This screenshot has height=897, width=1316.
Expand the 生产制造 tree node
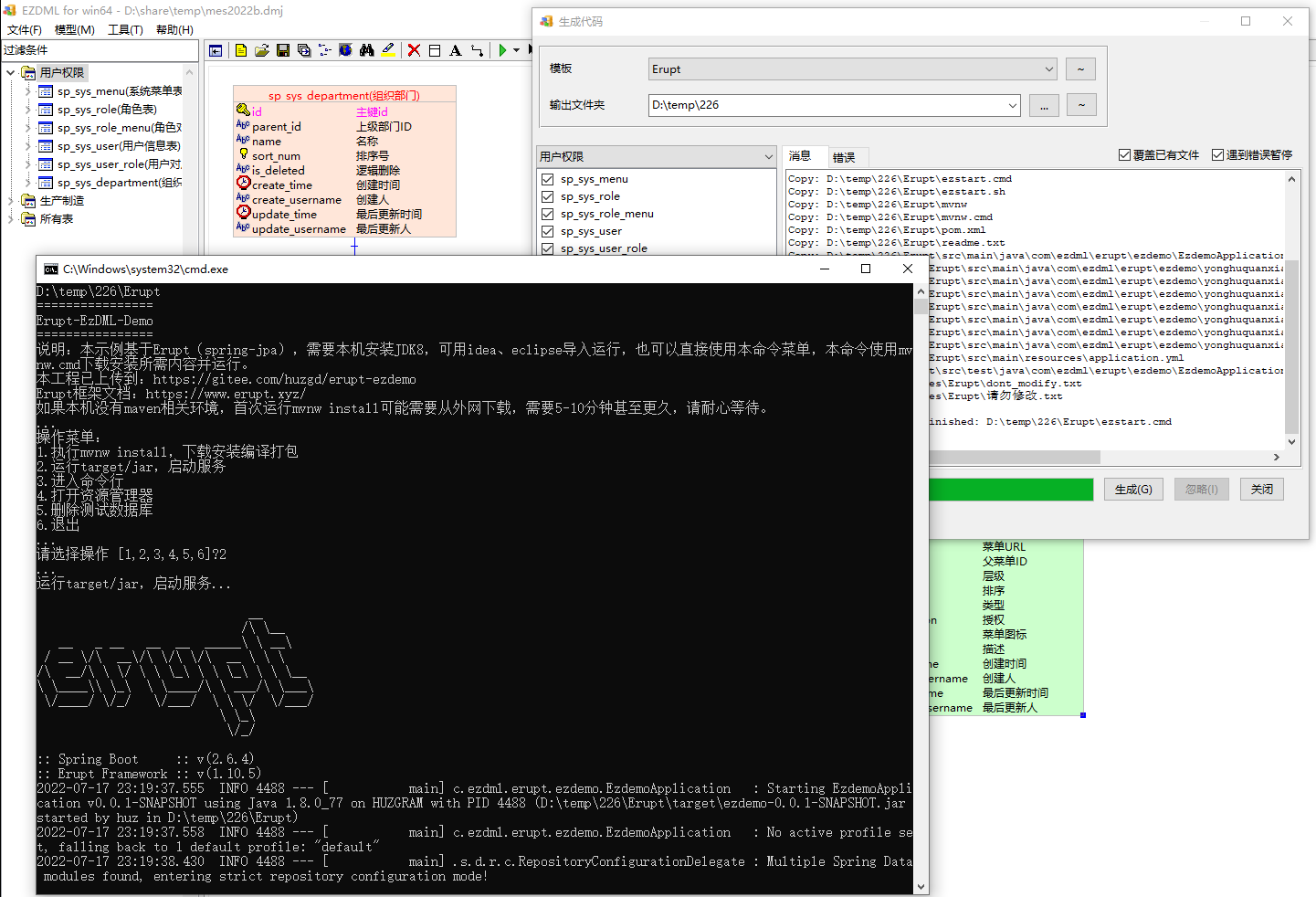11,201
